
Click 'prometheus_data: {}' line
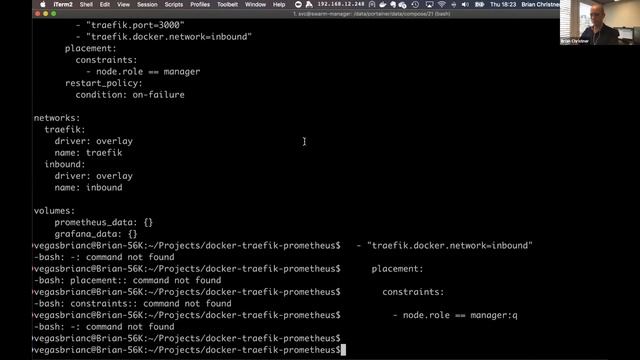(104, 222)
